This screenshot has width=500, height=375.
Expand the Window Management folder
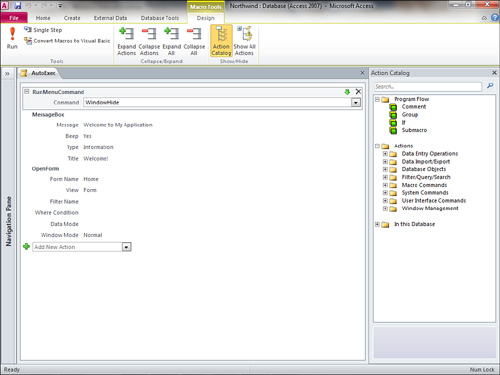pos(385,208)
